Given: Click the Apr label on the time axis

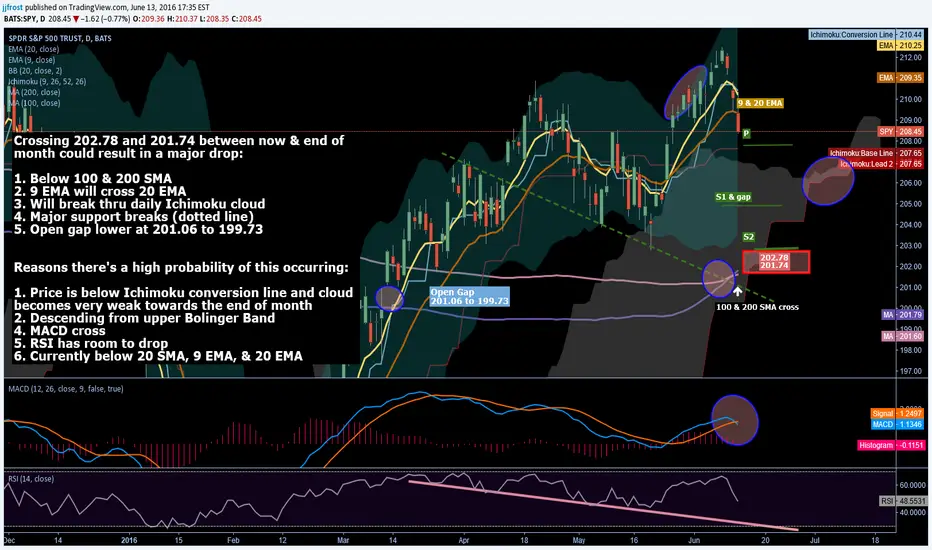Looking at the screenshot, I should pos(464,540).
